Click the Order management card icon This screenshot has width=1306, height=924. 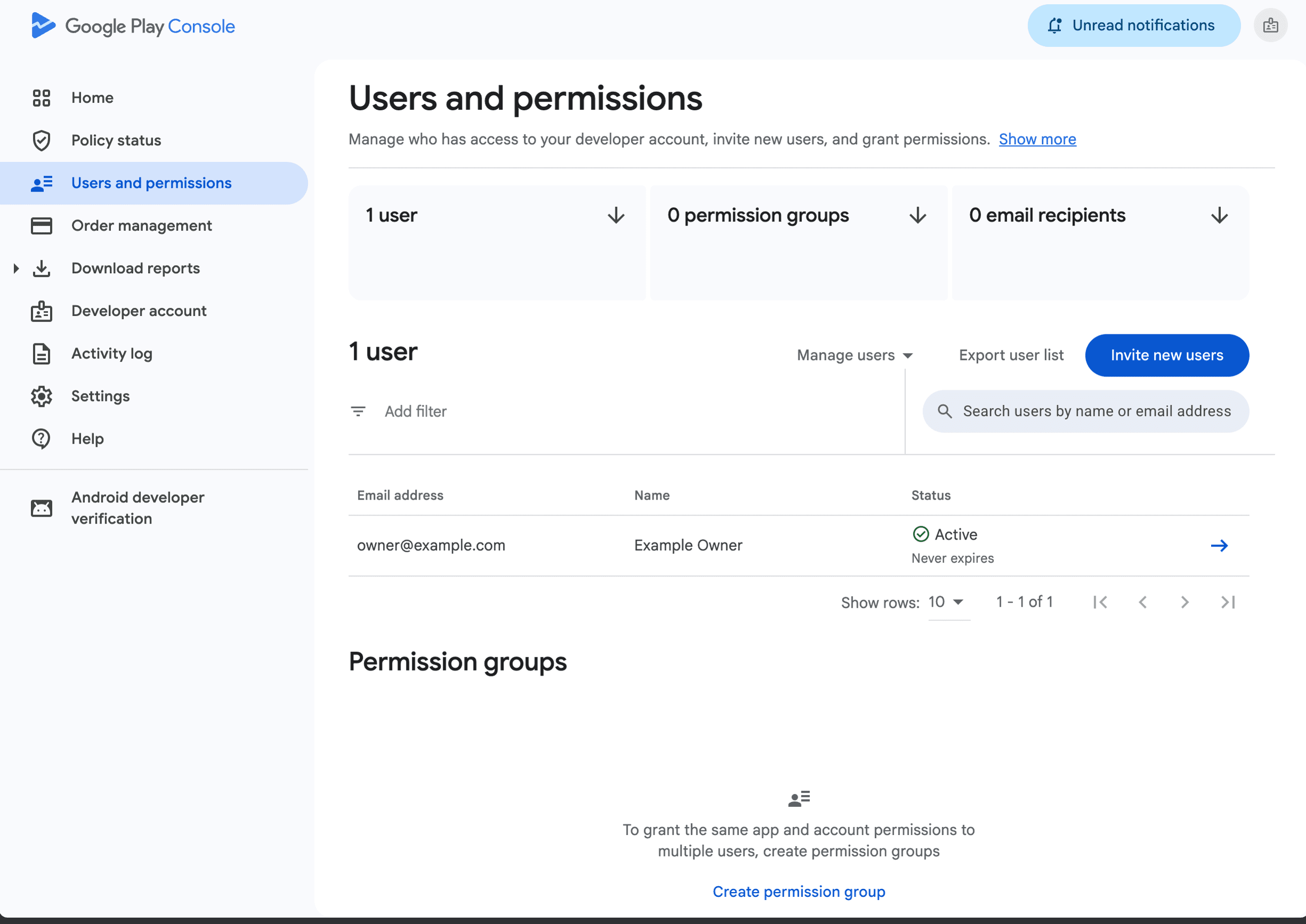(x=41, y=226)
